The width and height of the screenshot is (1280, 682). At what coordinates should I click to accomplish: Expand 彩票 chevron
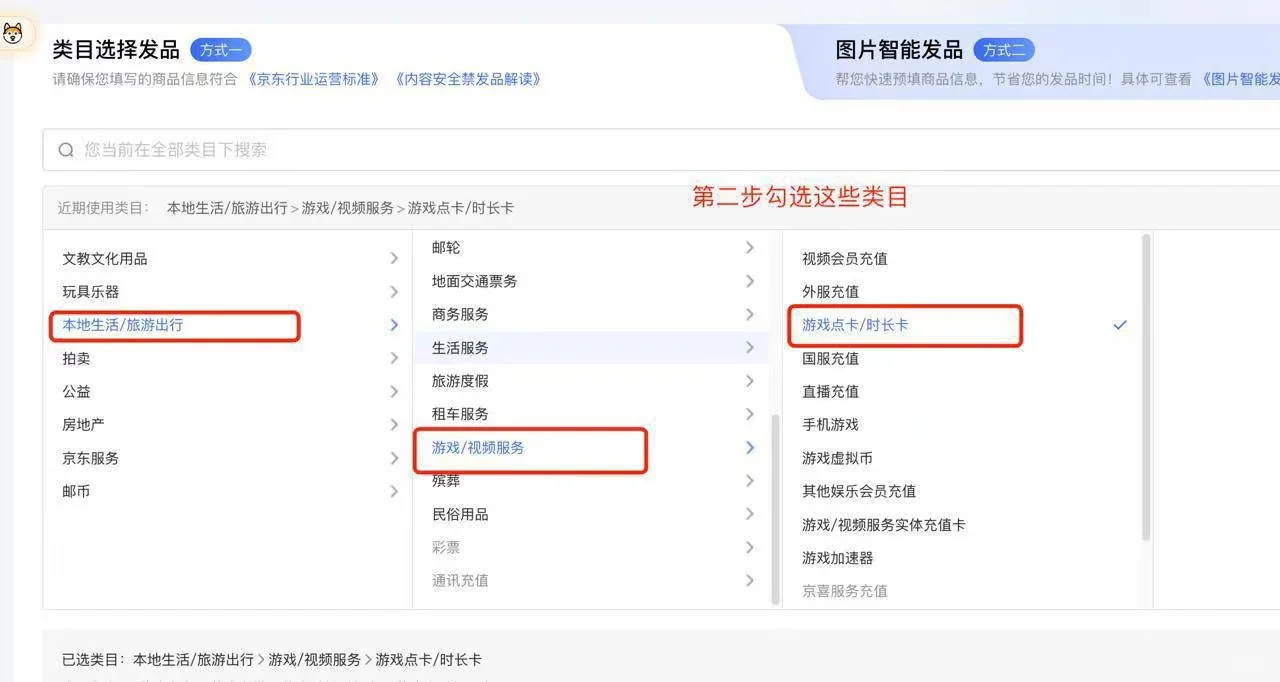(x=749, y=547)
